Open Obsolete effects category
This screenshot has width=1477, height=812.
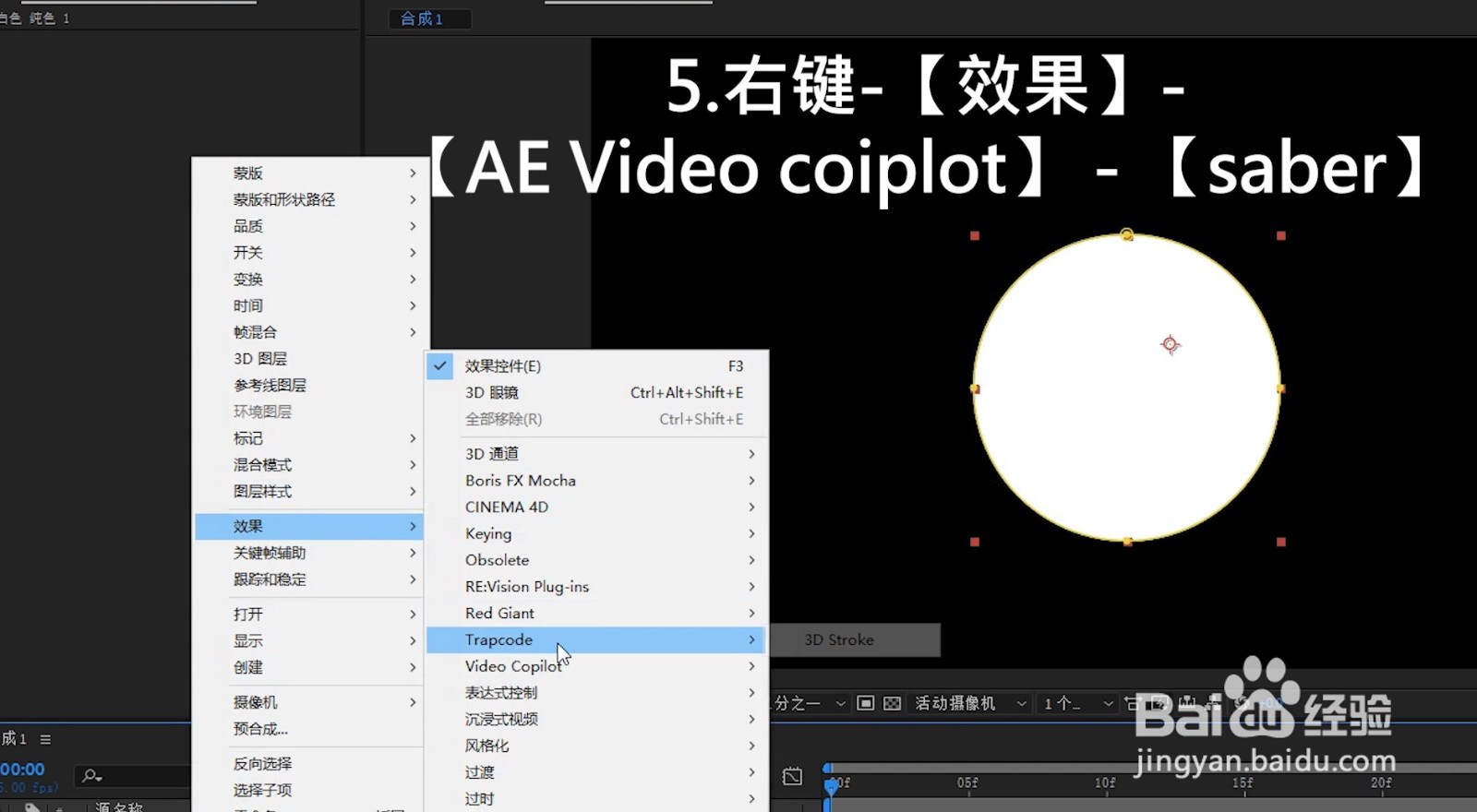point(596,560)
